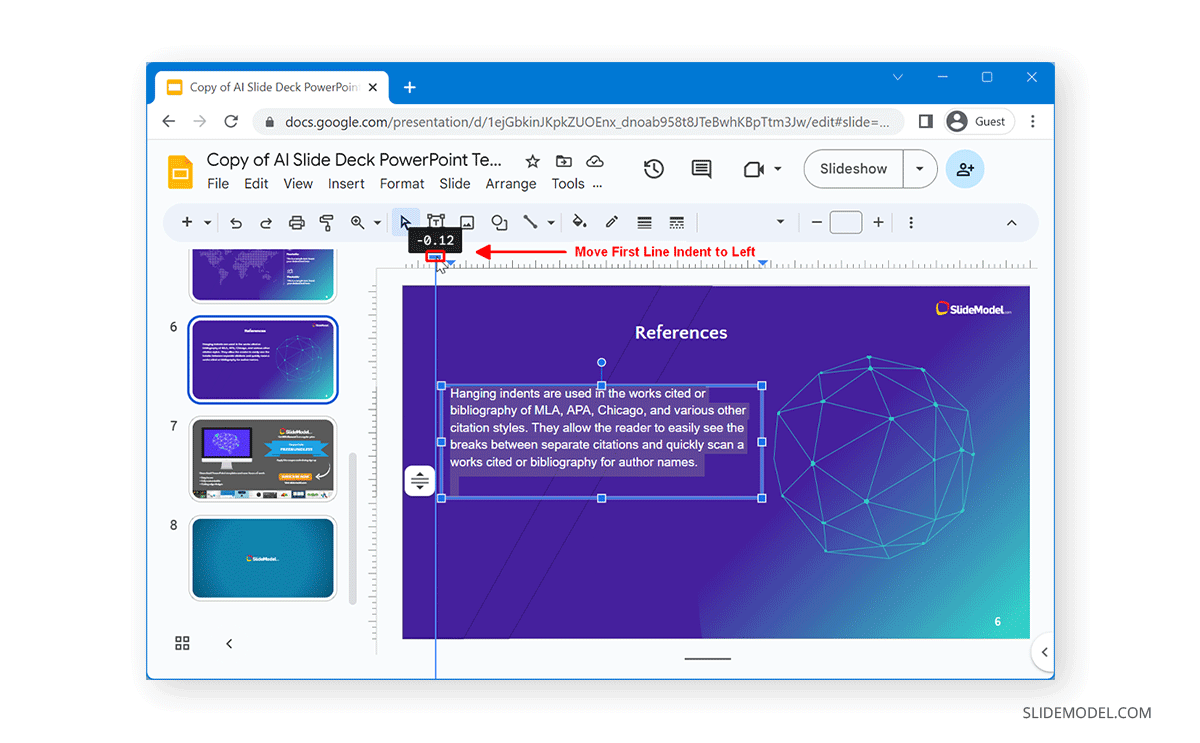
Task: Show the side panel arrow
Action: coord(1044,652)
